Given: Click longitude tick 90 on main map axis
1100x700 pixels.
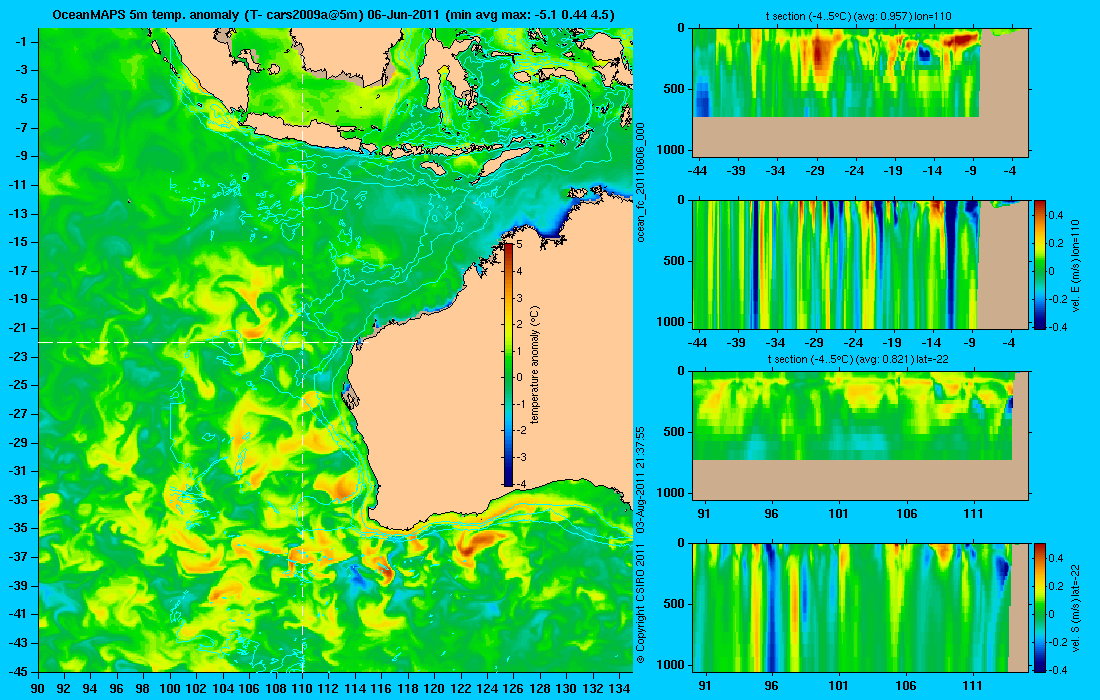Looking at the screenshot, I should coord(38,688).
